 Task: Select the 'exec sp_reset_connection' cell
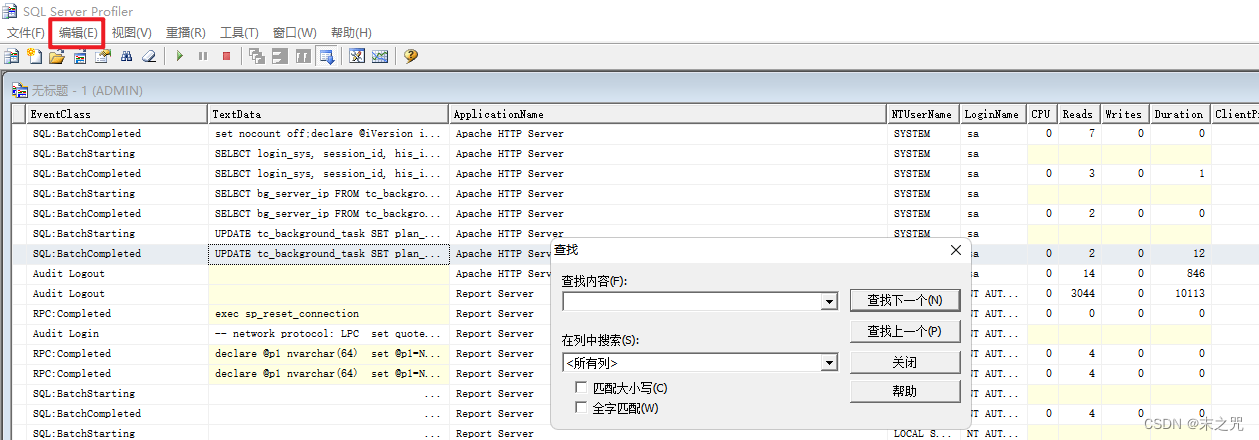(x=329, y=314)
